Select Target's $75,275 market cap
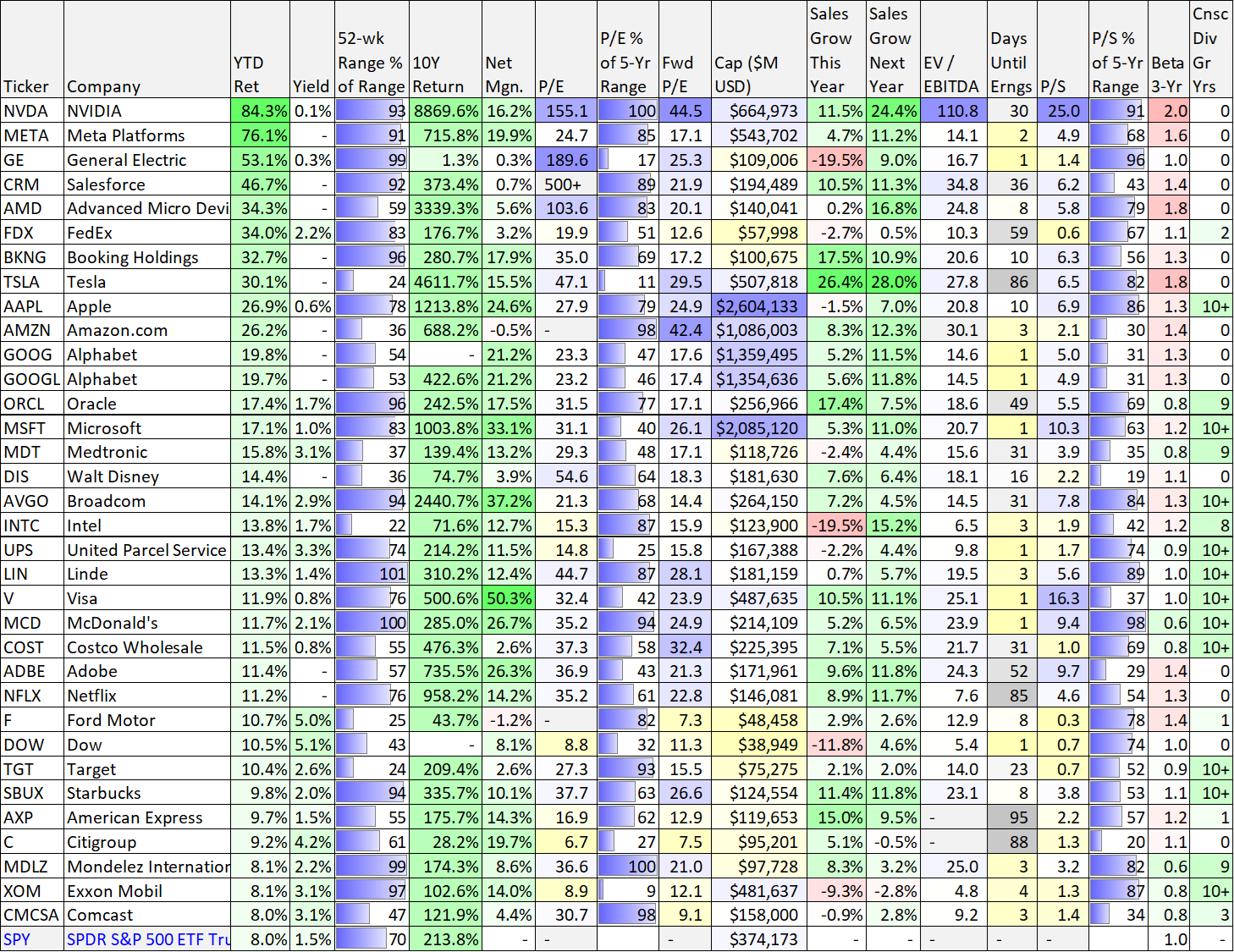This screenshot has height=952, width=1234. pyautogui.click(x=759, y=769)
